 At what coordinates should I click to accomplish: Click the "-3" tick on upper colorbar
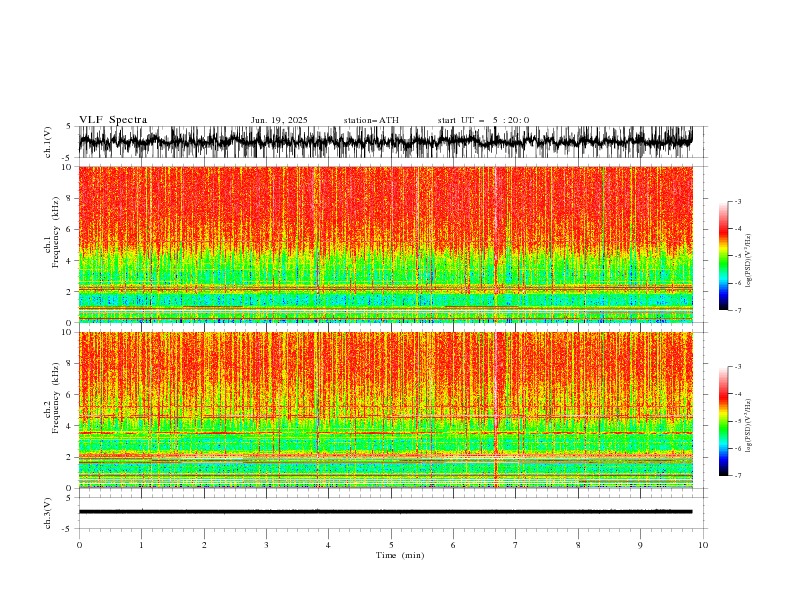[x=737, y=201]
